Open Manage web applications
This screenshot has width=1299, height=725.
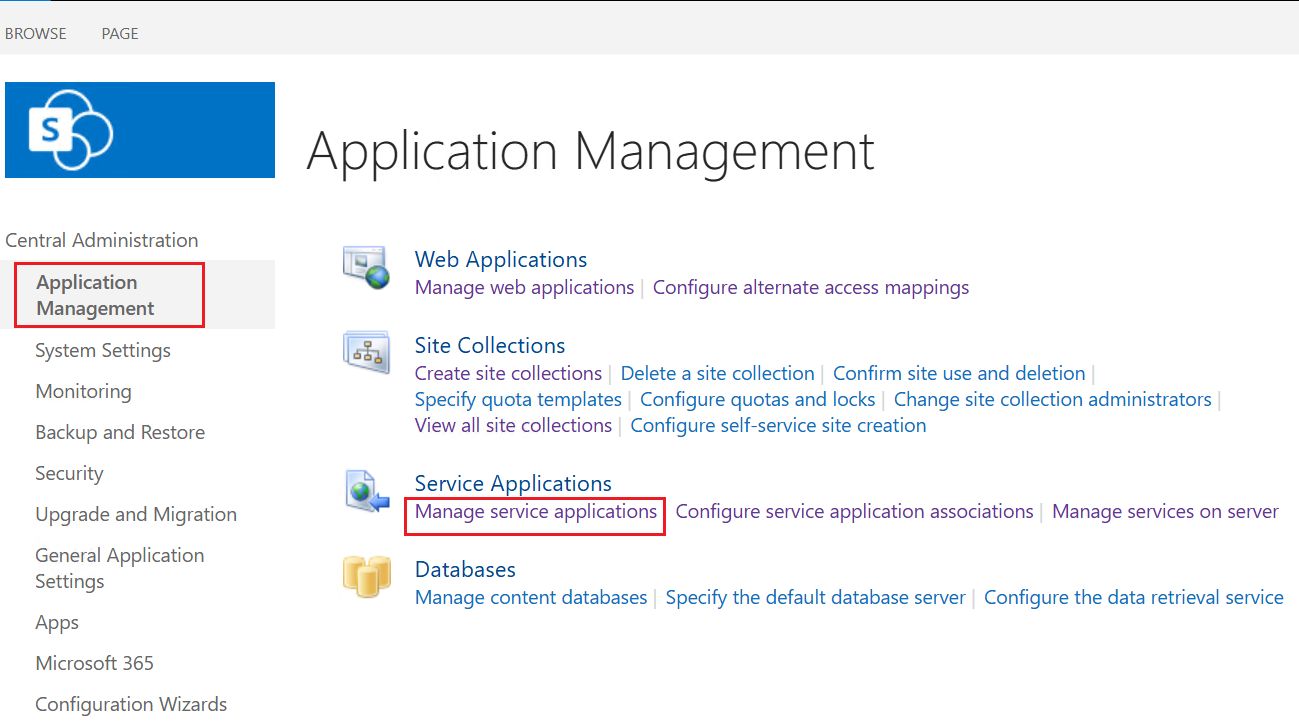[524, 287]
